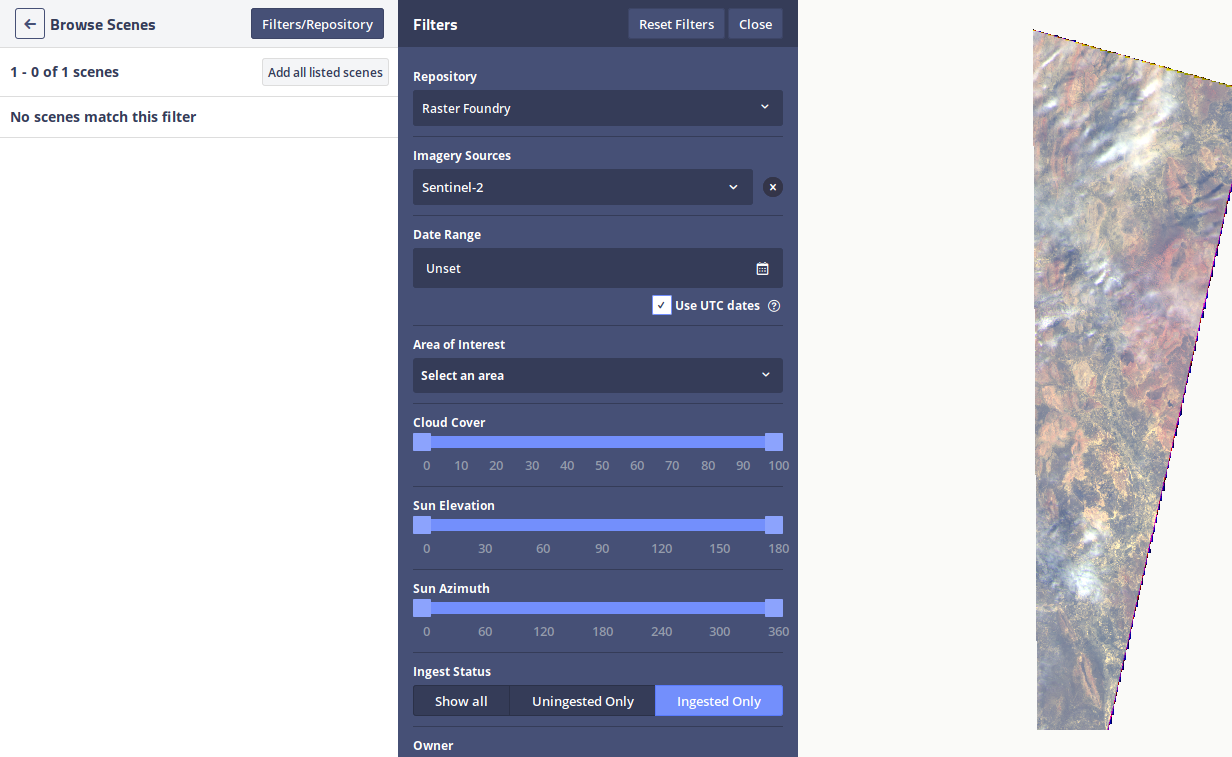Select Ingested Only ingest status

[719, 701]
